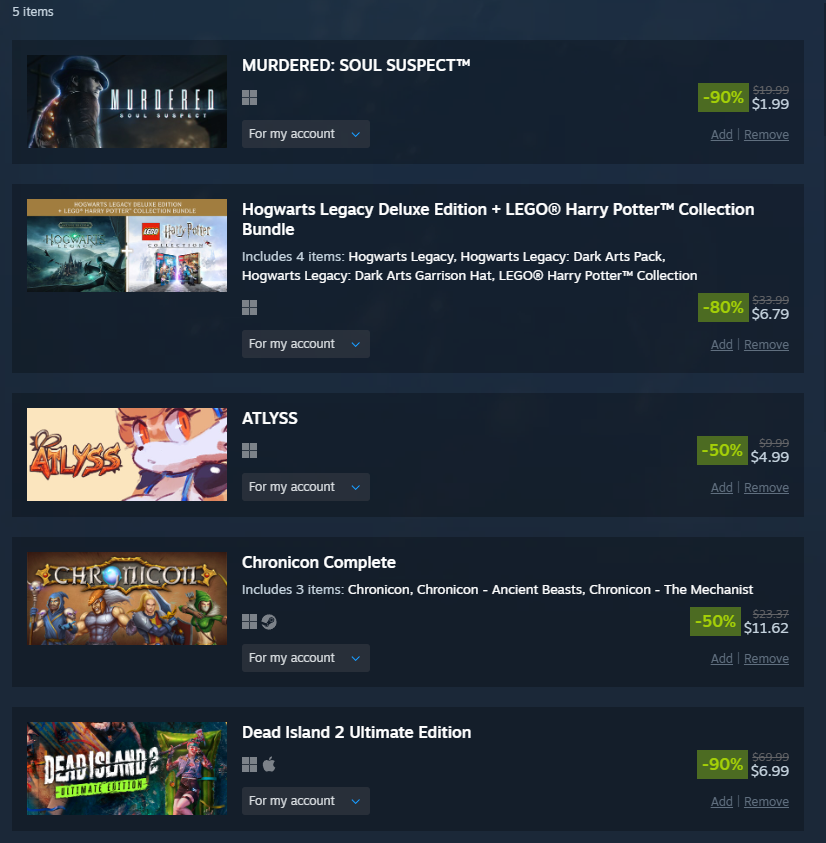Expand 'For my account' dropdown for Chronicon Complete
The height and width of the screenshot is (843, 826).
click(x=305, y=658)
